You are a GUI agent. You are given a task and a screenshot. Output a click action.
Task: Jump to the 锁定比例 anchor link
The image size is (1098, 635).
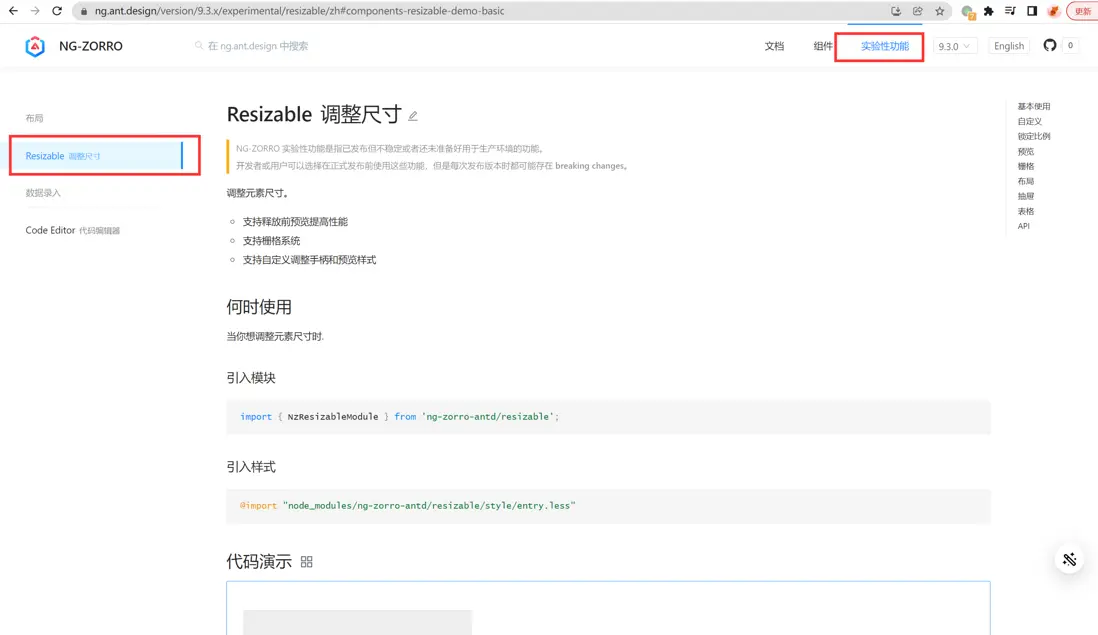click(1034, 137)
